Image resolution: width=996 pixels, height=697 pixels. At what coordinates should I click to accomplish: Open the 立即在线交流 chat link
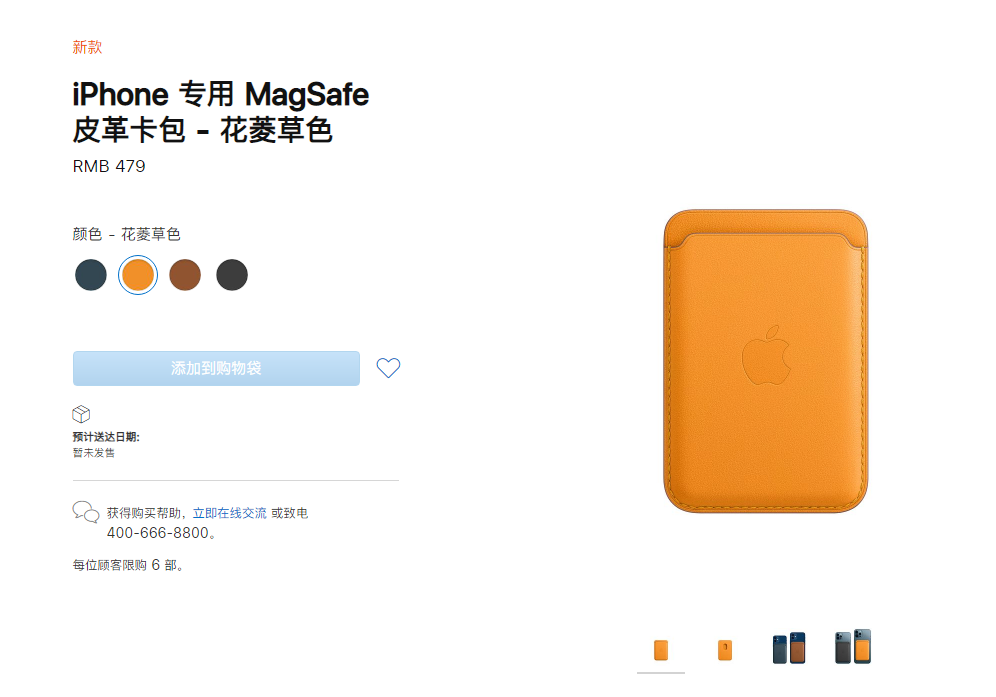tap(229, 513)
